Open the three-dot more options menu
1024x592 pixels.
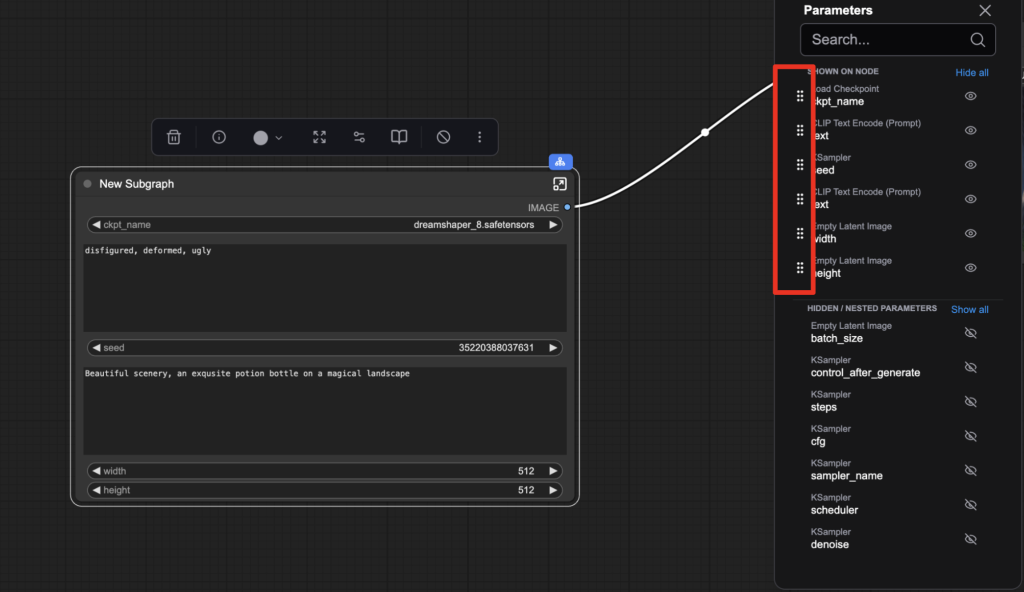point(480,137)
